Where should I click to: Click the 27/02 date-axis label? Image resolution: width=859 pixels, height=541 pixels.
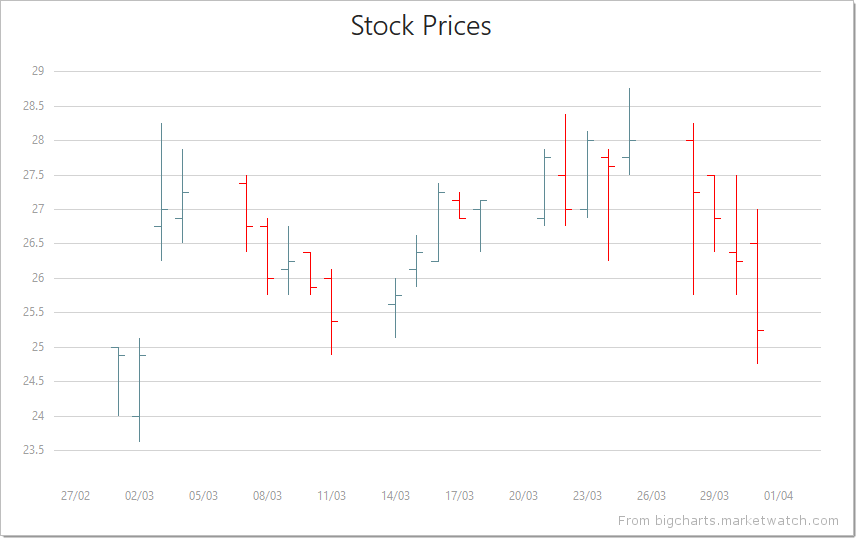[75, 496]
